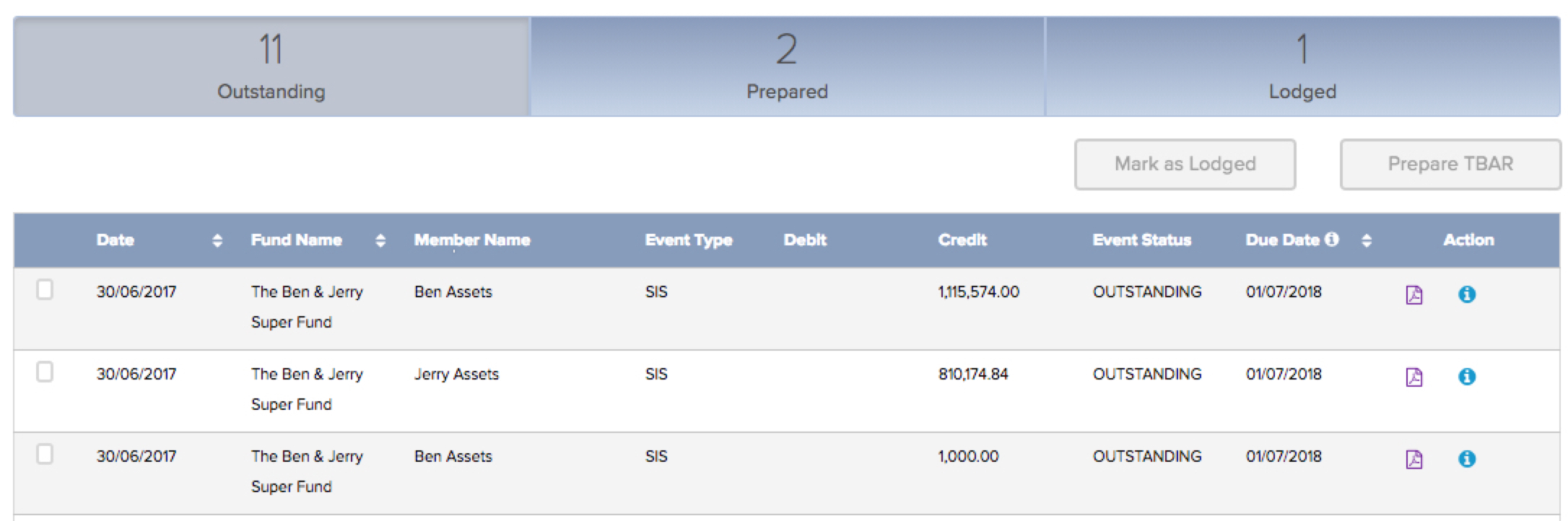The width and height of the screenshot is (1568, 521).
Task: View the Lodged tab
Action: pyautogui.click(x=1302, y=67)
